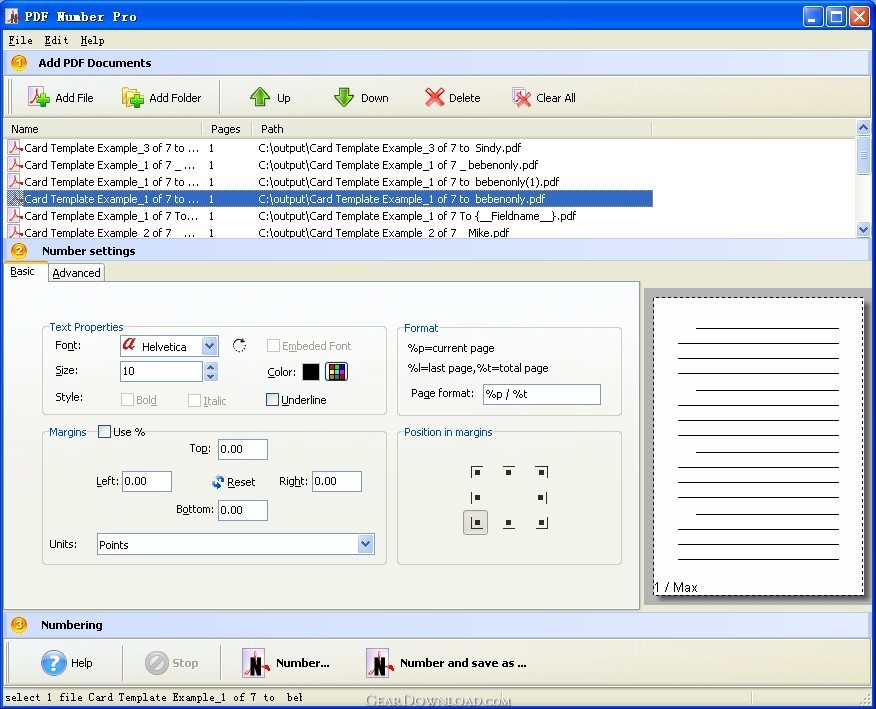Select the row ending in {__Fieldname__}.pdf
The width and height of the screenshot is (876, 709).
pyautogui.click(x=330, y=216)
